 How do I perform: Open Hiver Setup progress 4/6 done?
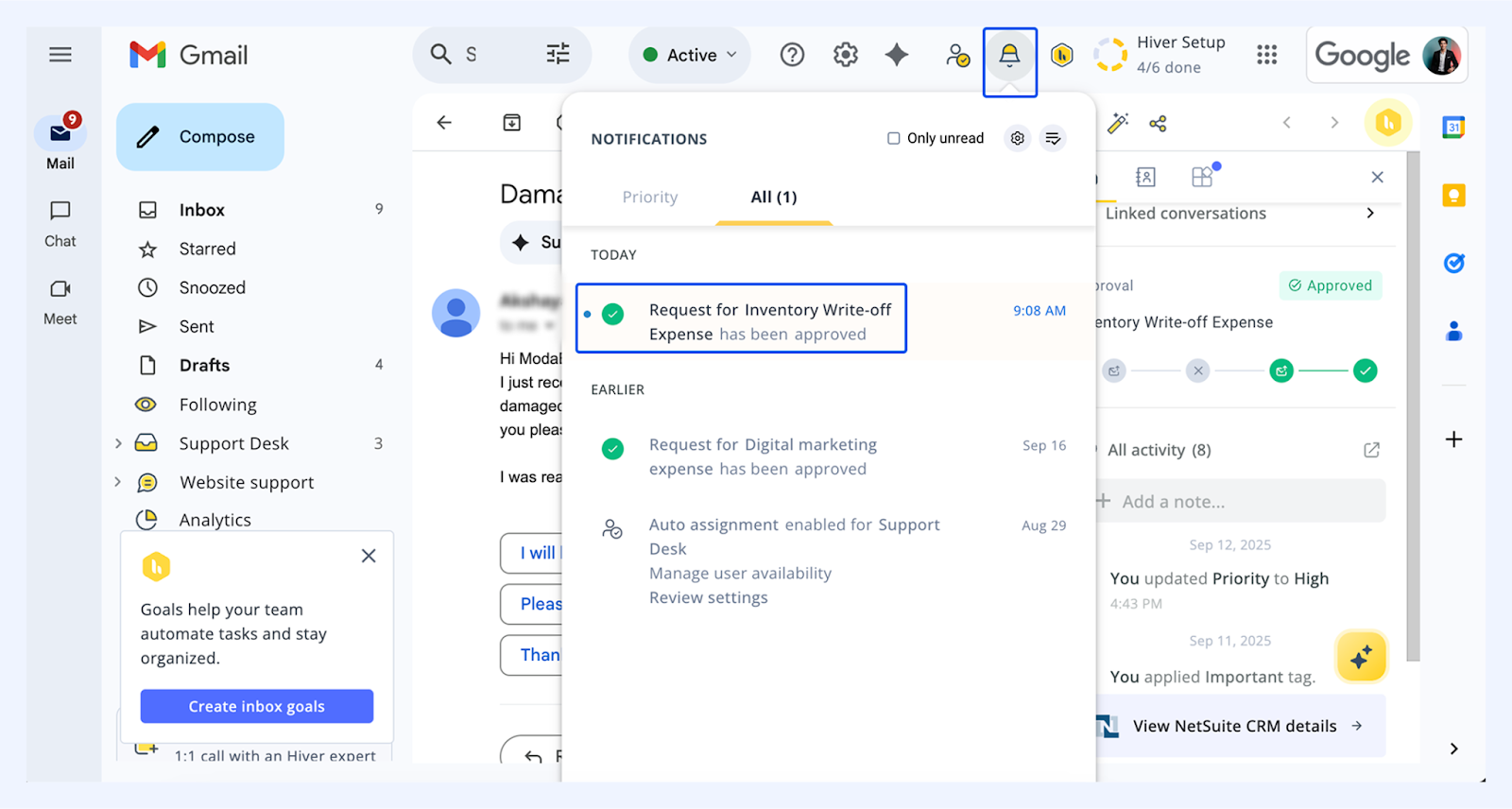tap(1160, 55)
